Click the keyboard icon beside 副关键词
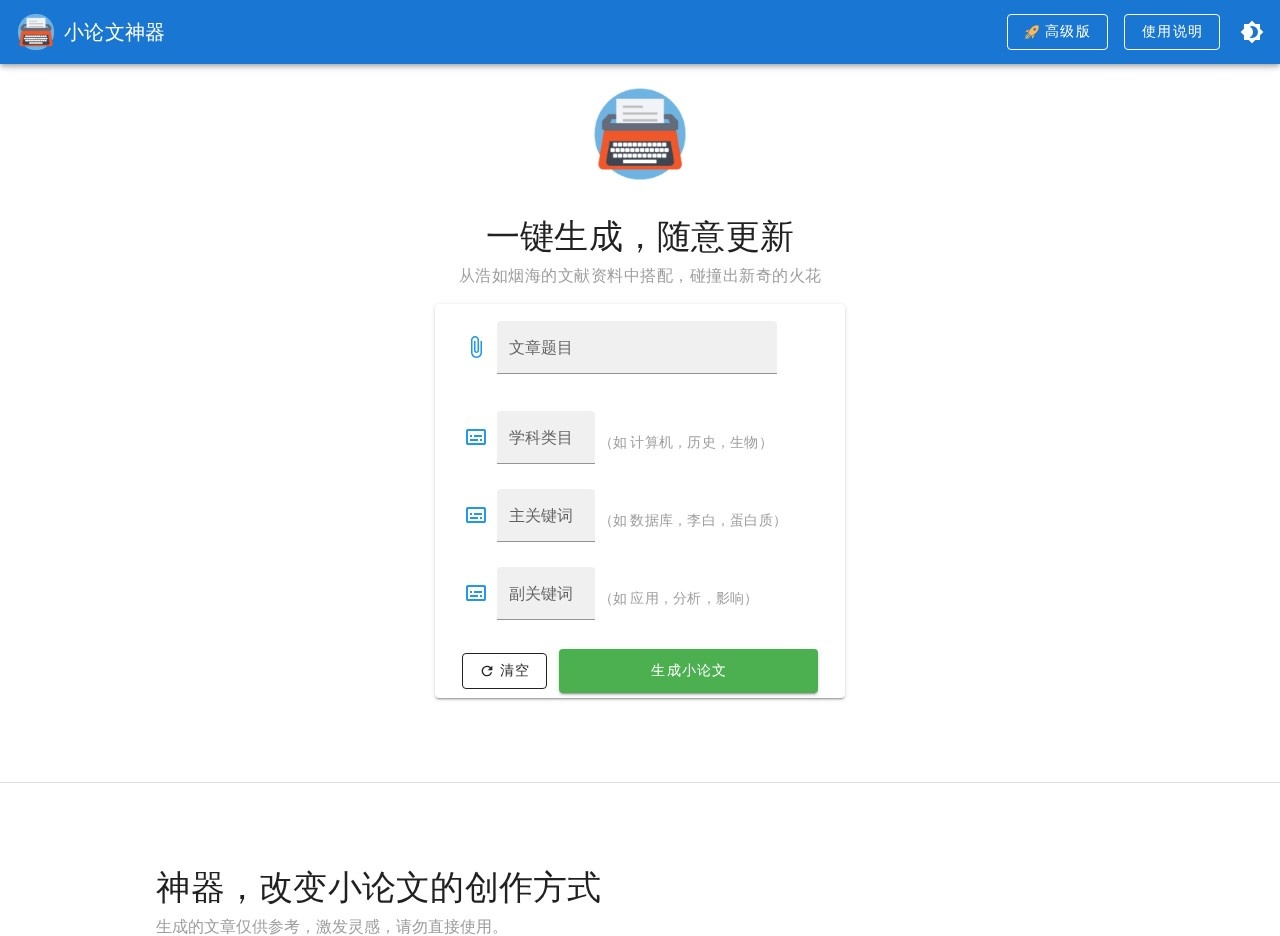Viewport: 1280px width, 936px height. click(x=476, y=593)
